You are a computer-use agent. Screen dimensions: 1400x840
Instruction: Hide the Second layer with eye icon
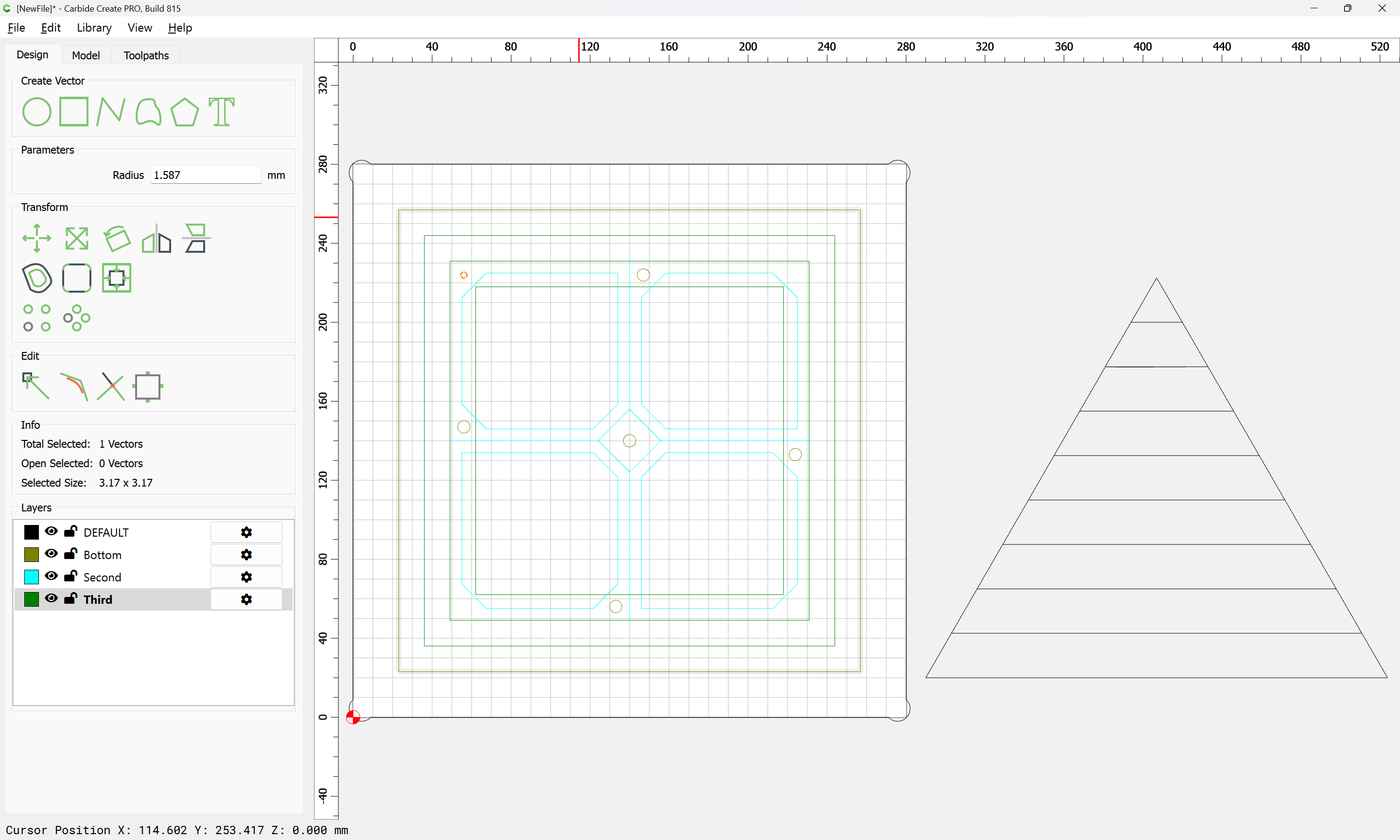click(x=52, y=576)
